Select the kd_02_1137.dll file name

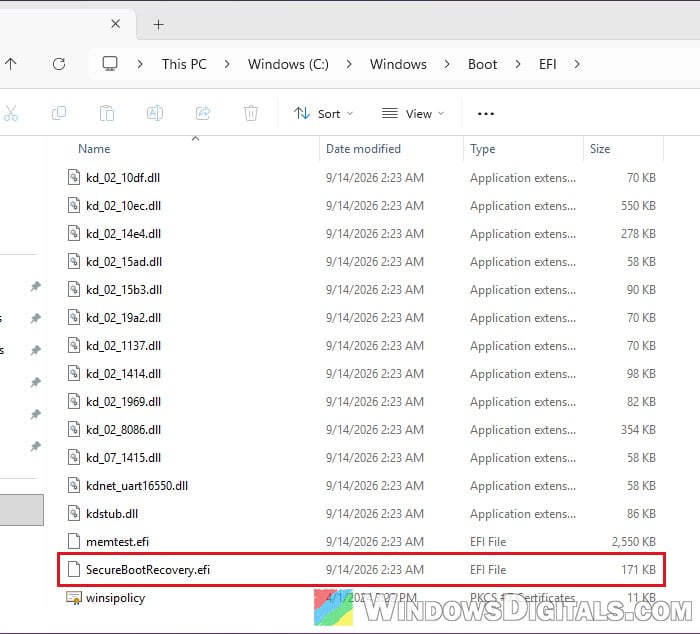click(124, 346)
